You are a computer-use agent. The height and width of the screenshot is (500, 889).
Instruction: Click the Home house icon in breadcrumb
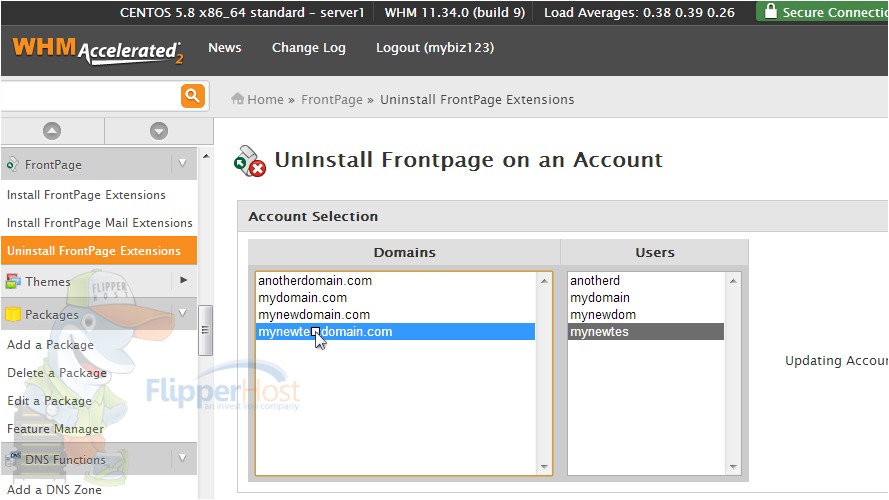pyautogui.click(x=238, y=99)
